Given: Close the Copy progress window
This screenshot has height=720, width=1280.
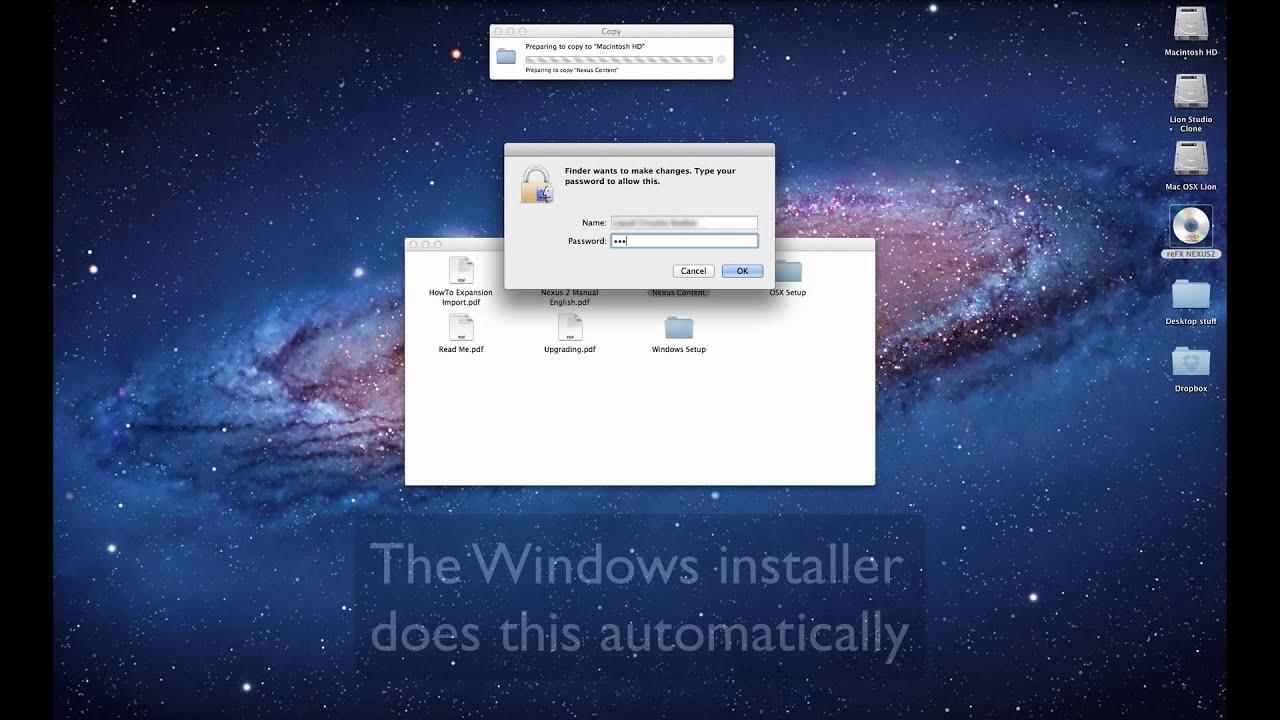Looking at the screenshot, I should point(498,32).
